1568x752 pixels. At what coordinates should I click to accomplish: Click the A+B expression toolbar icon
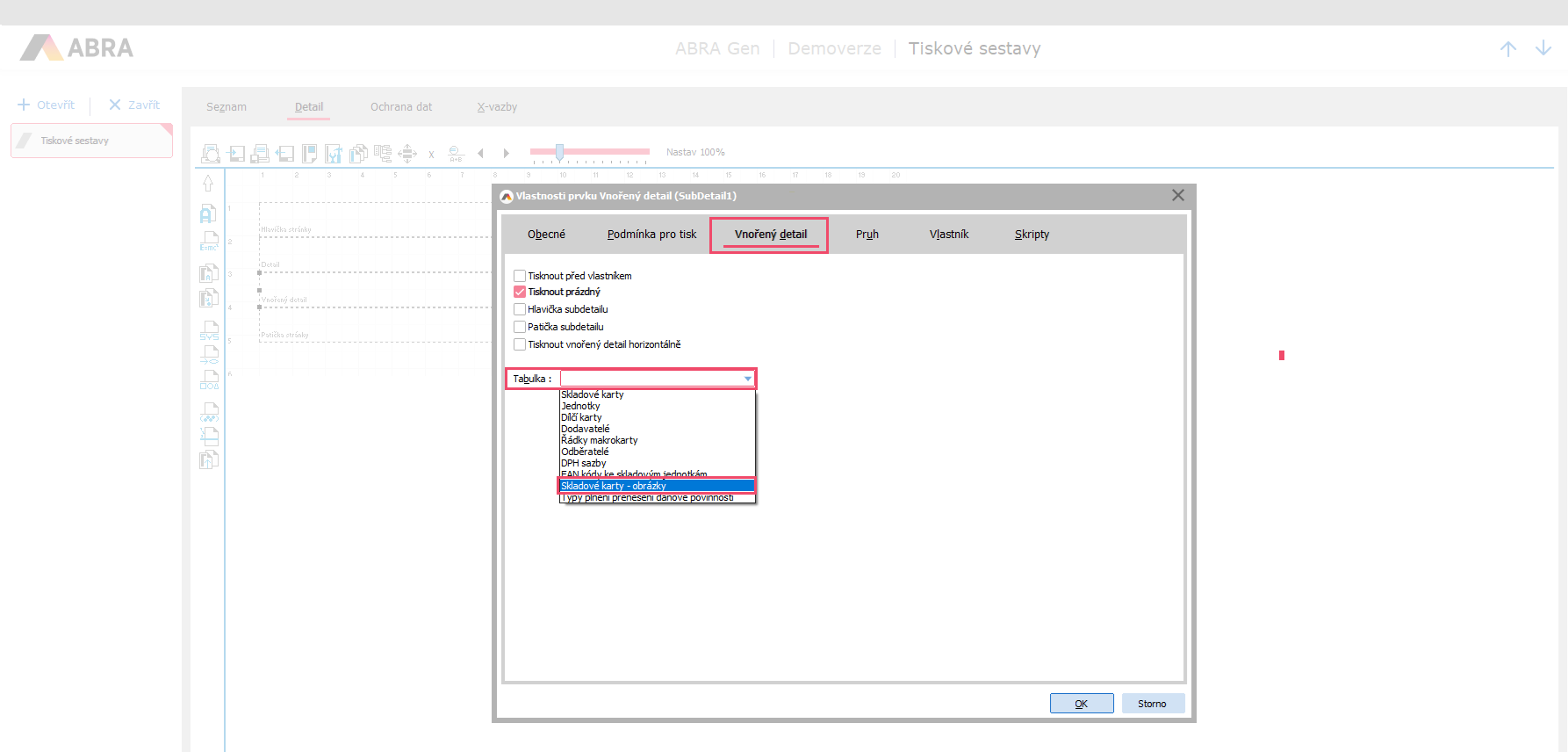coord(456,154)
